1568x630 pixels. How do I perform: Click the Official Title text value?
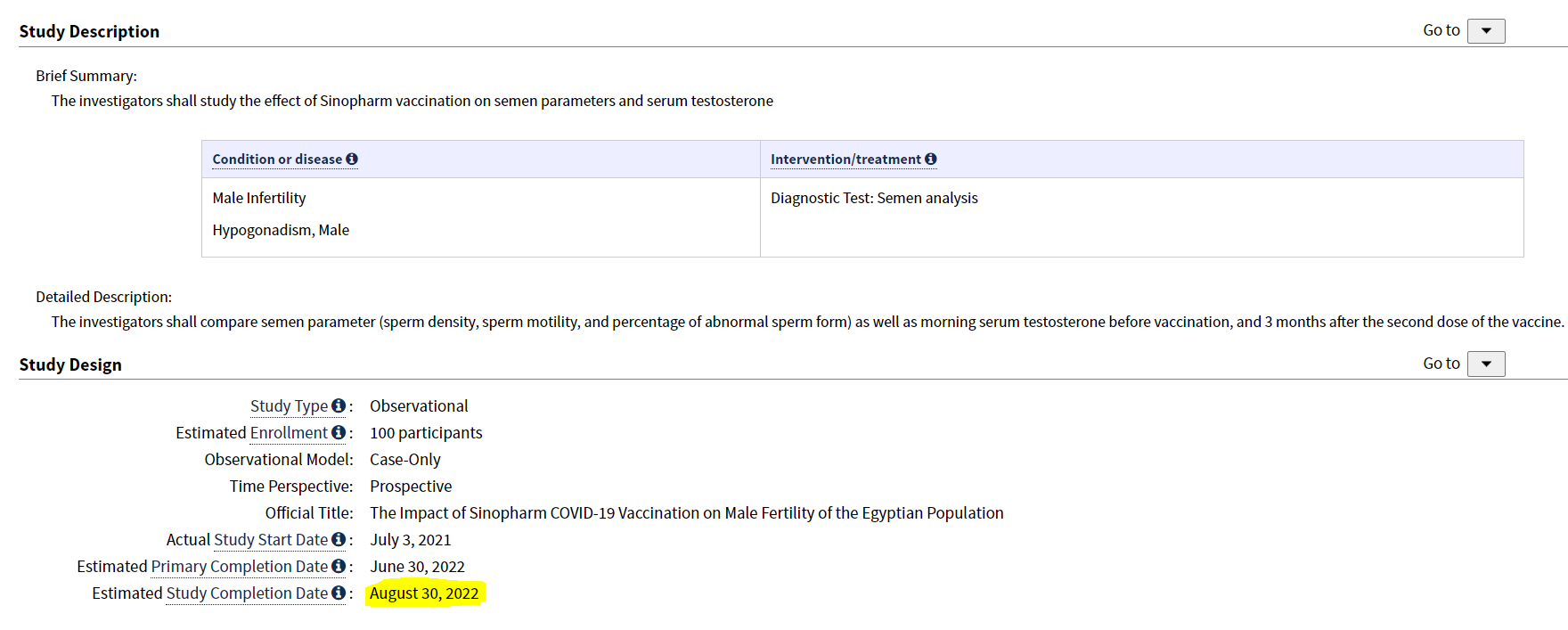coord(687,512)
